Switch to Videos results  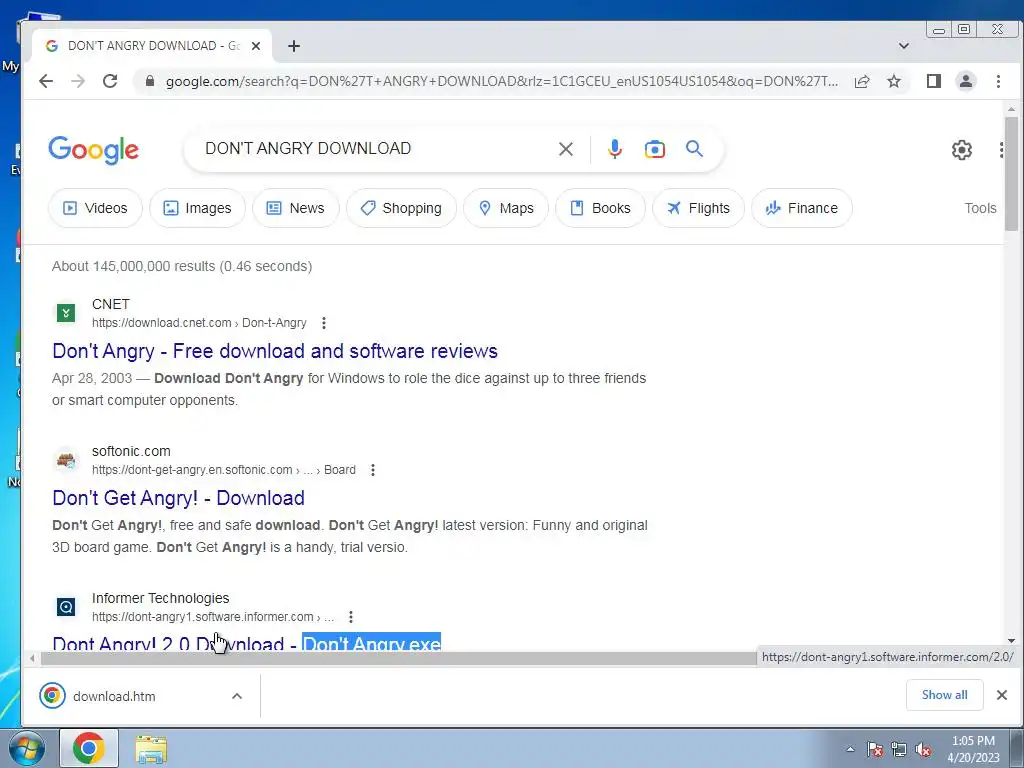coord(95,208)
